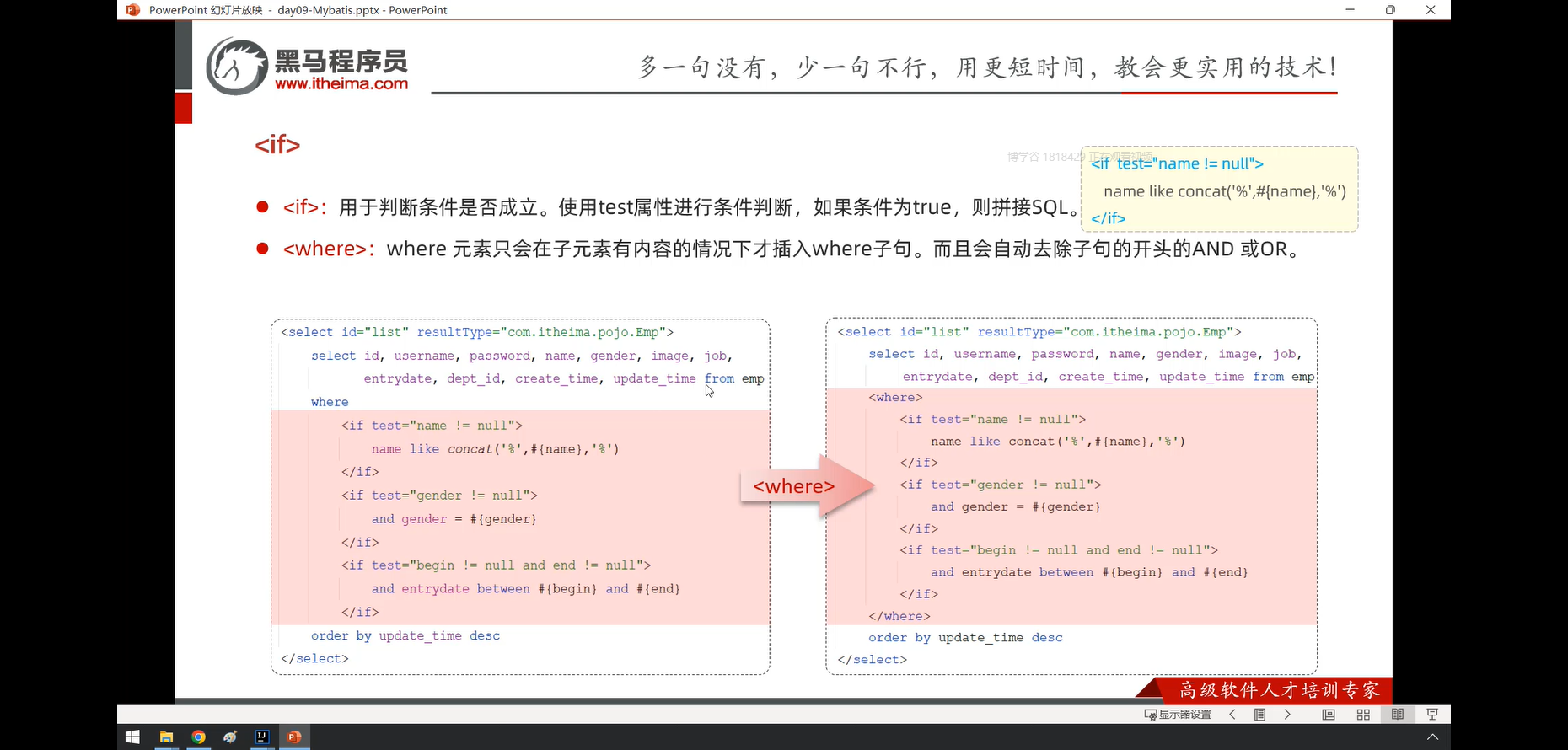Switch to Reading View icon

[1398, 715]
